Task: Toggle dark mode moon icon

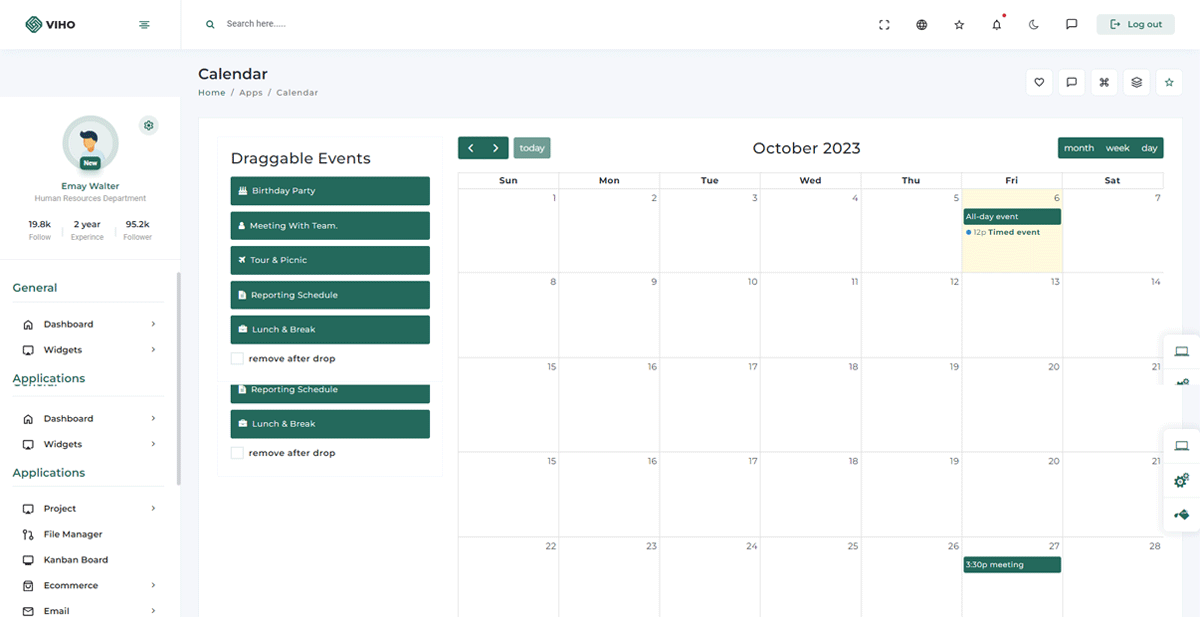Action: [x=1034, y=25]
